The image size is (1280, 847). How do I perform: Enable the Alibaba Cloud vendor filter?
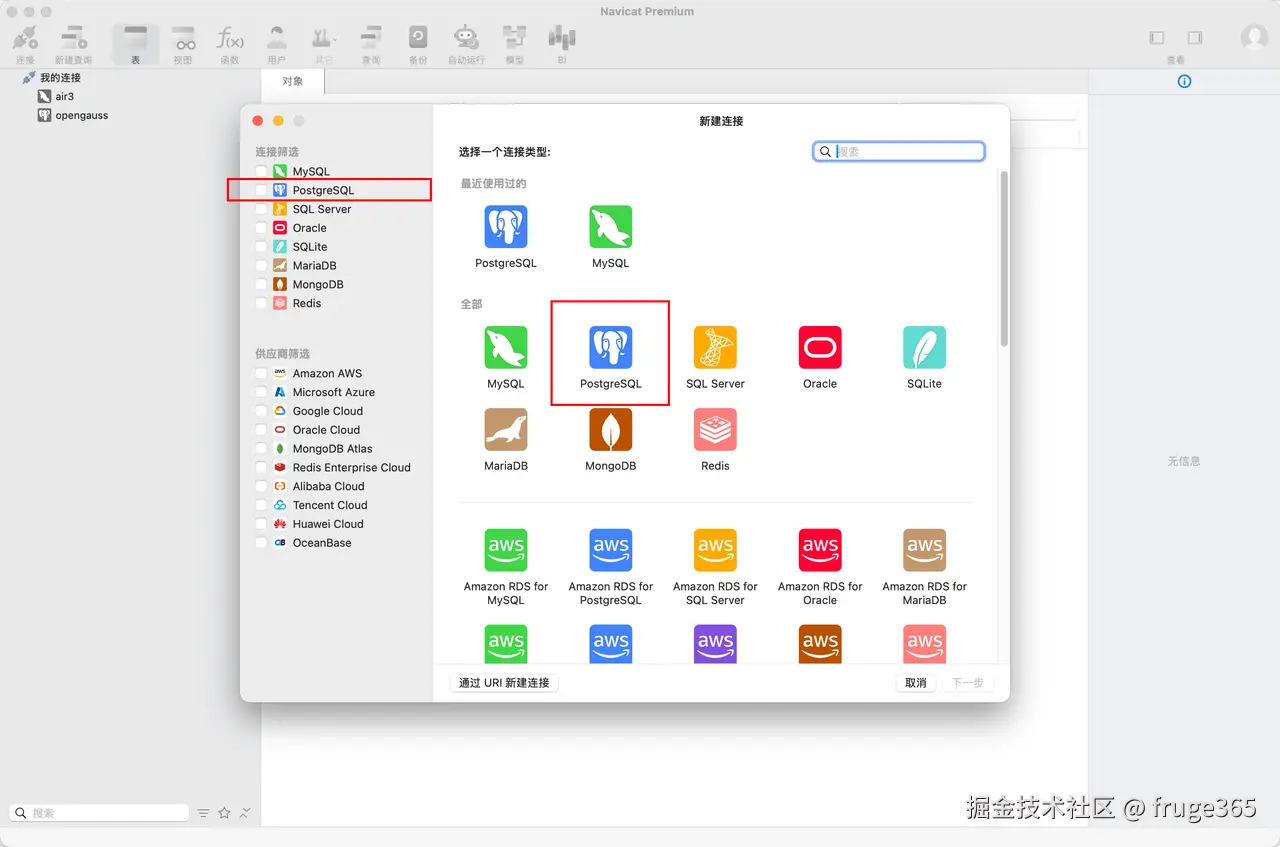click(x=262, y=486)
